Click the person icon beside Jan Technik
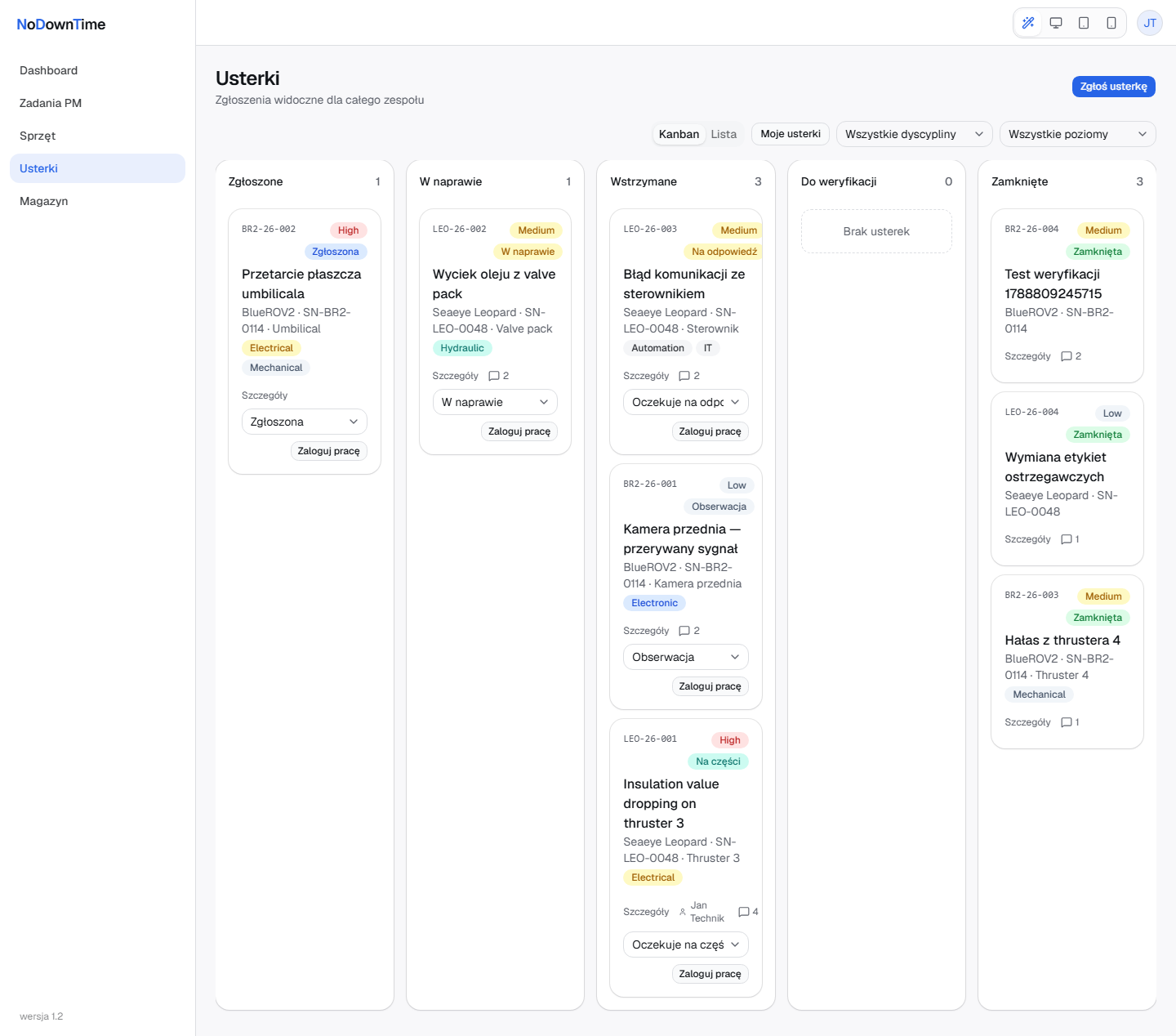The height and width of the screenshot is (1036, 1176). coord(683,912)
